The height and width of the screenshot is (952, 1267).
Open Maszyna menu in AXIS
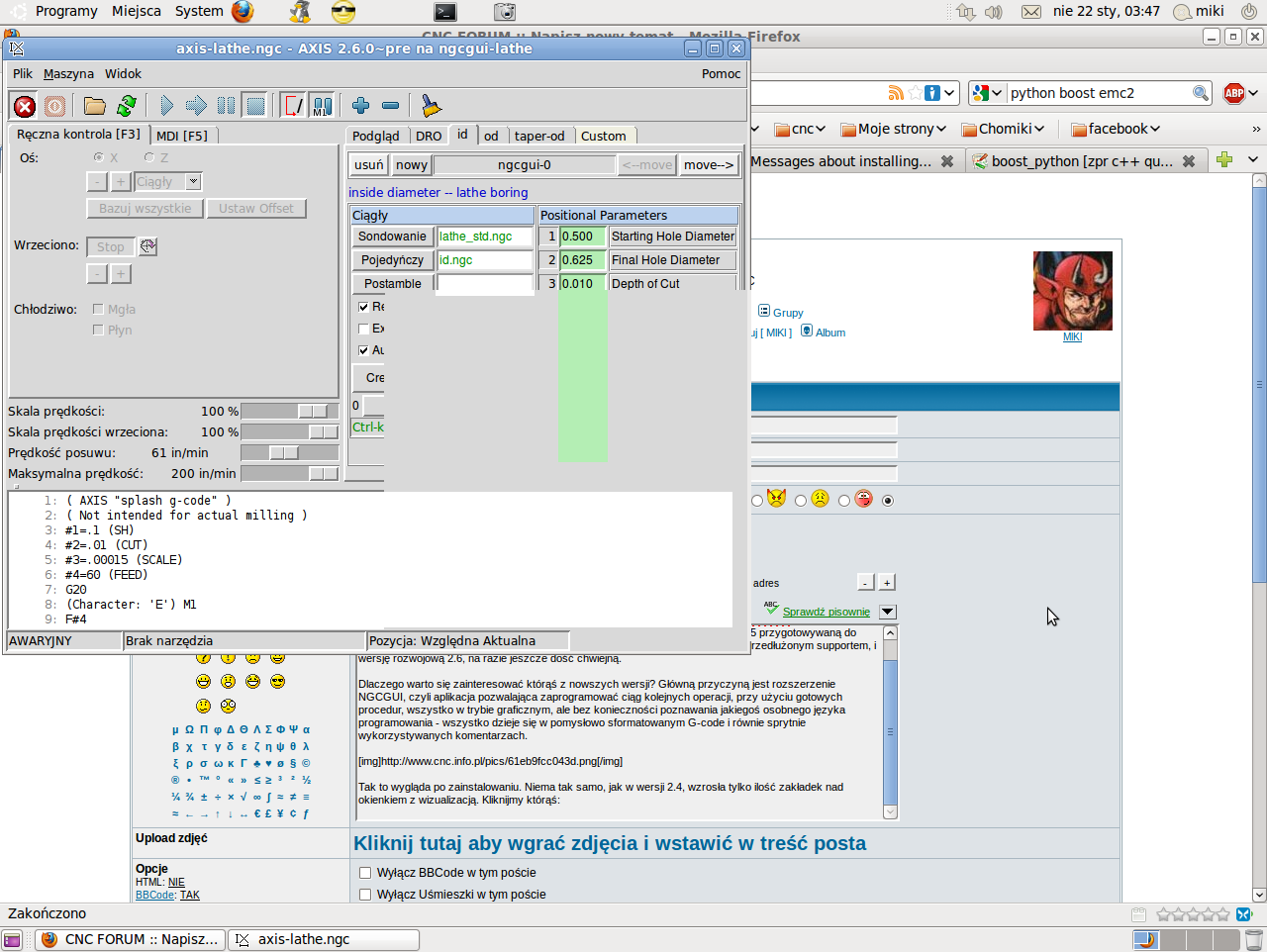(x=68, y=73)
